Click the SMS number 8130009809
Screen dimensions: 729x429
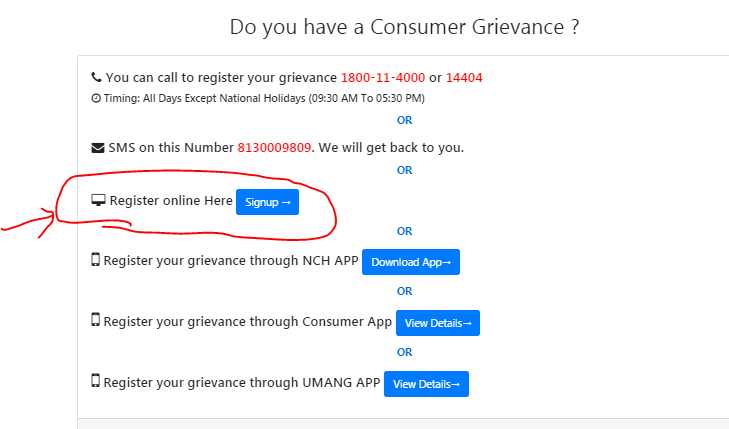click(274, 148)
